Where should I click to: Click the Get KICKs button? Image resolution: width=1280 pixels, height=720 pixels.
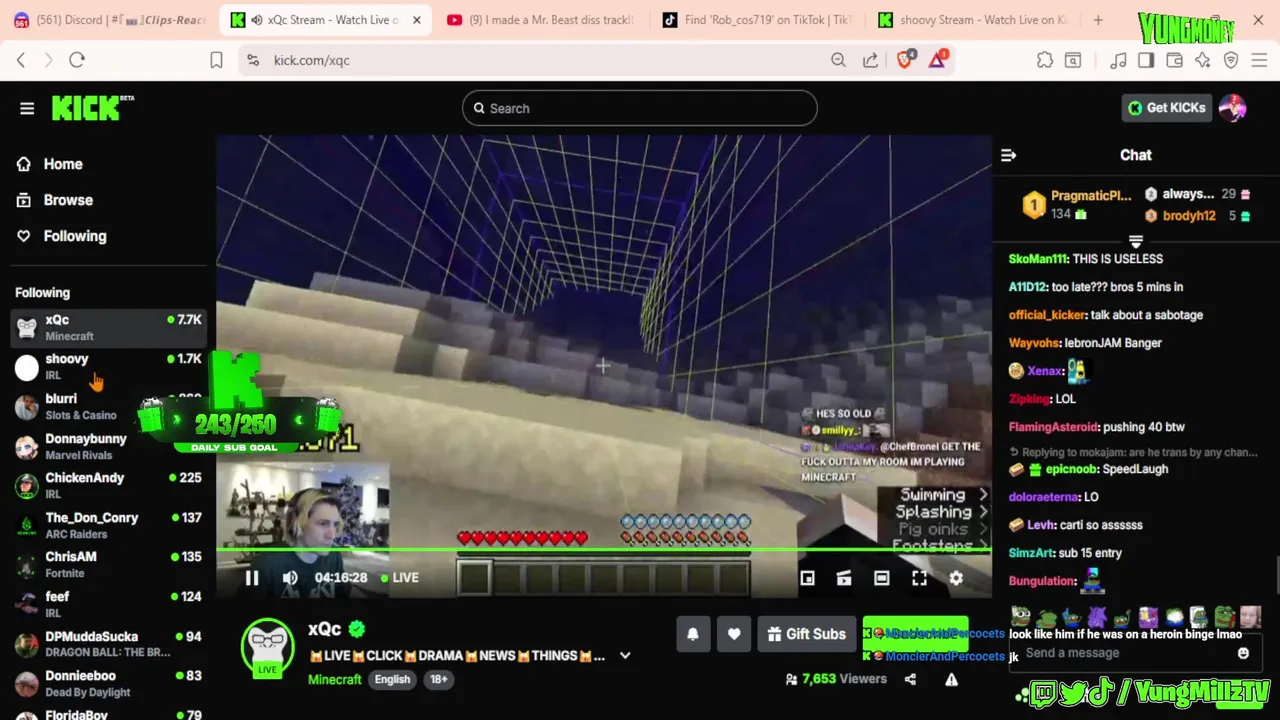[x=1167, y=108]
